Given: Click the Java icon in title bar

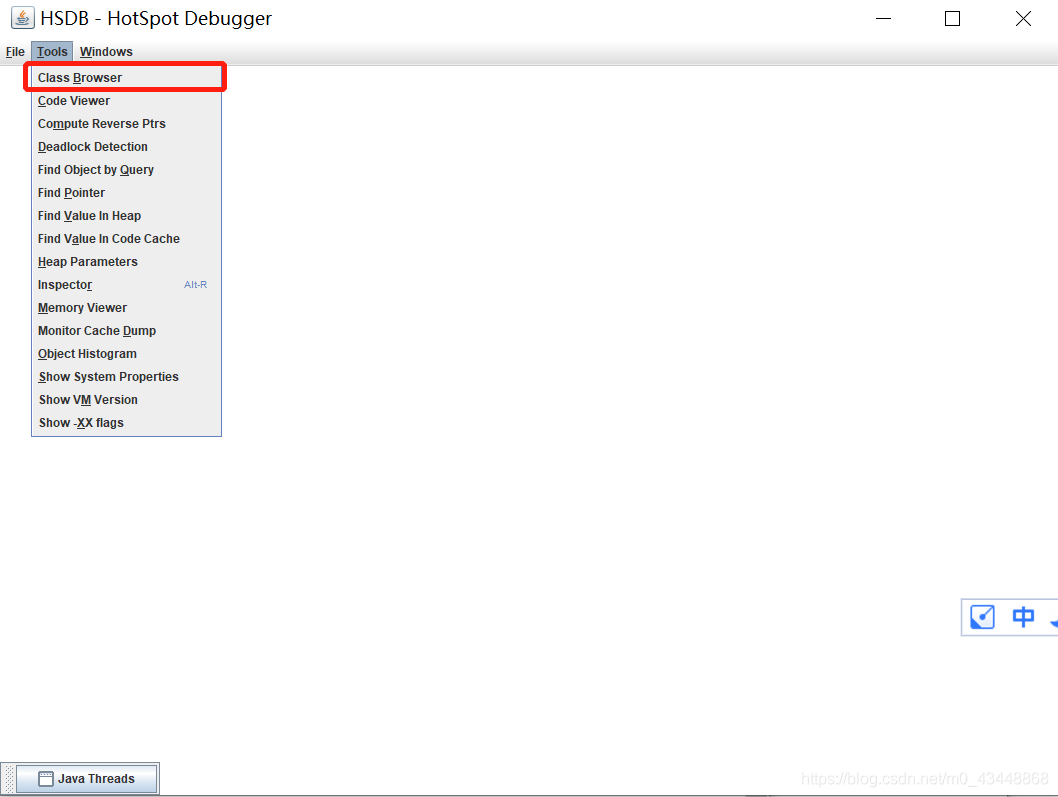Looking at the screenshot, I should pos(22,18).
